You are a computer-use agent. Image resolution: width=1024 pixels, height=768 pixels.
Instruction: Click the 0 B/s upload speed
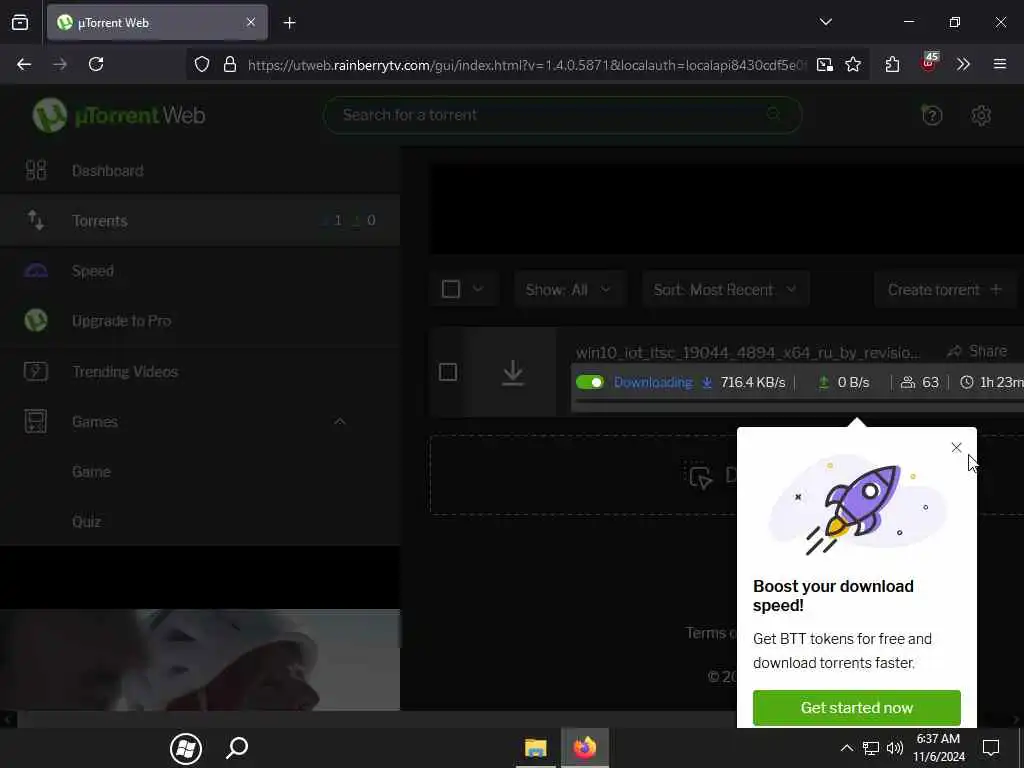tap(853, 382)
